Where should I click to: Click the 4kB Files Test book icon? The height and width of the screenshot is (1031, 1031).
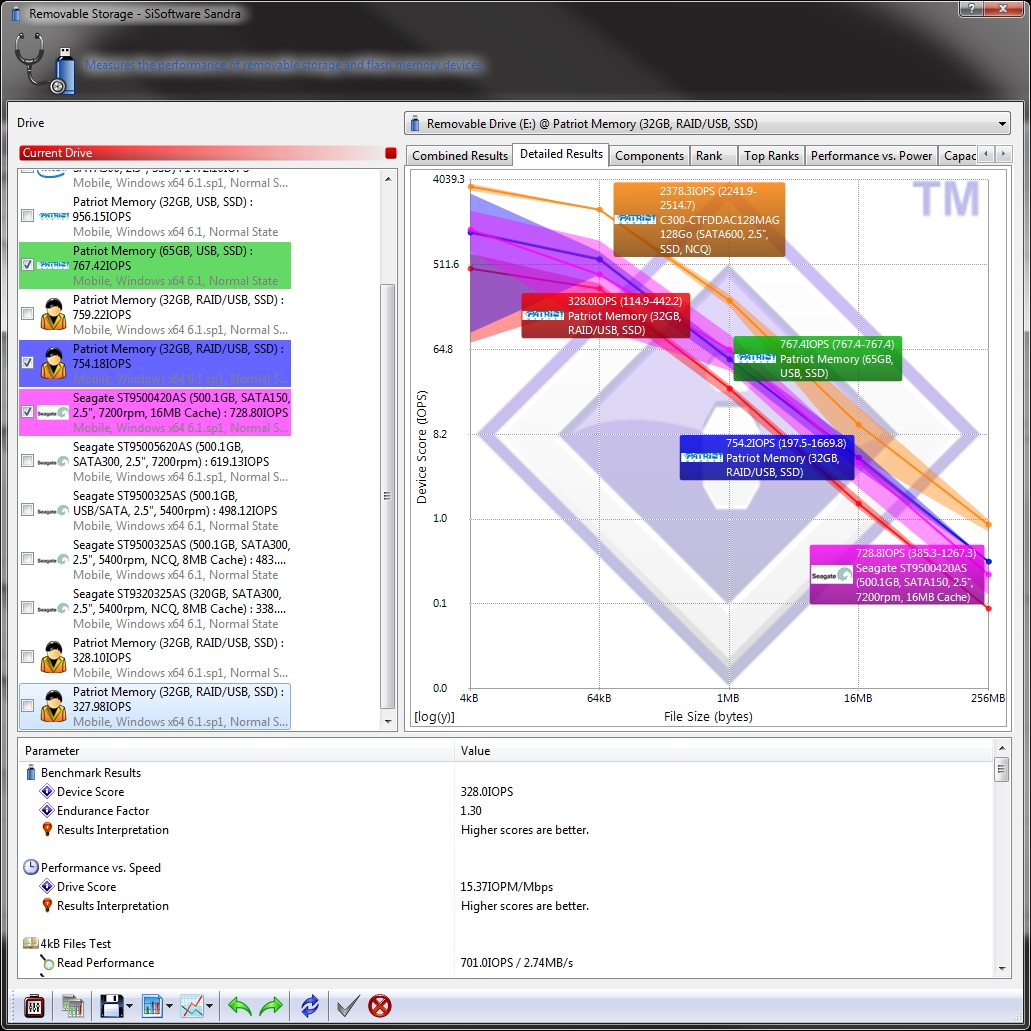30,944
